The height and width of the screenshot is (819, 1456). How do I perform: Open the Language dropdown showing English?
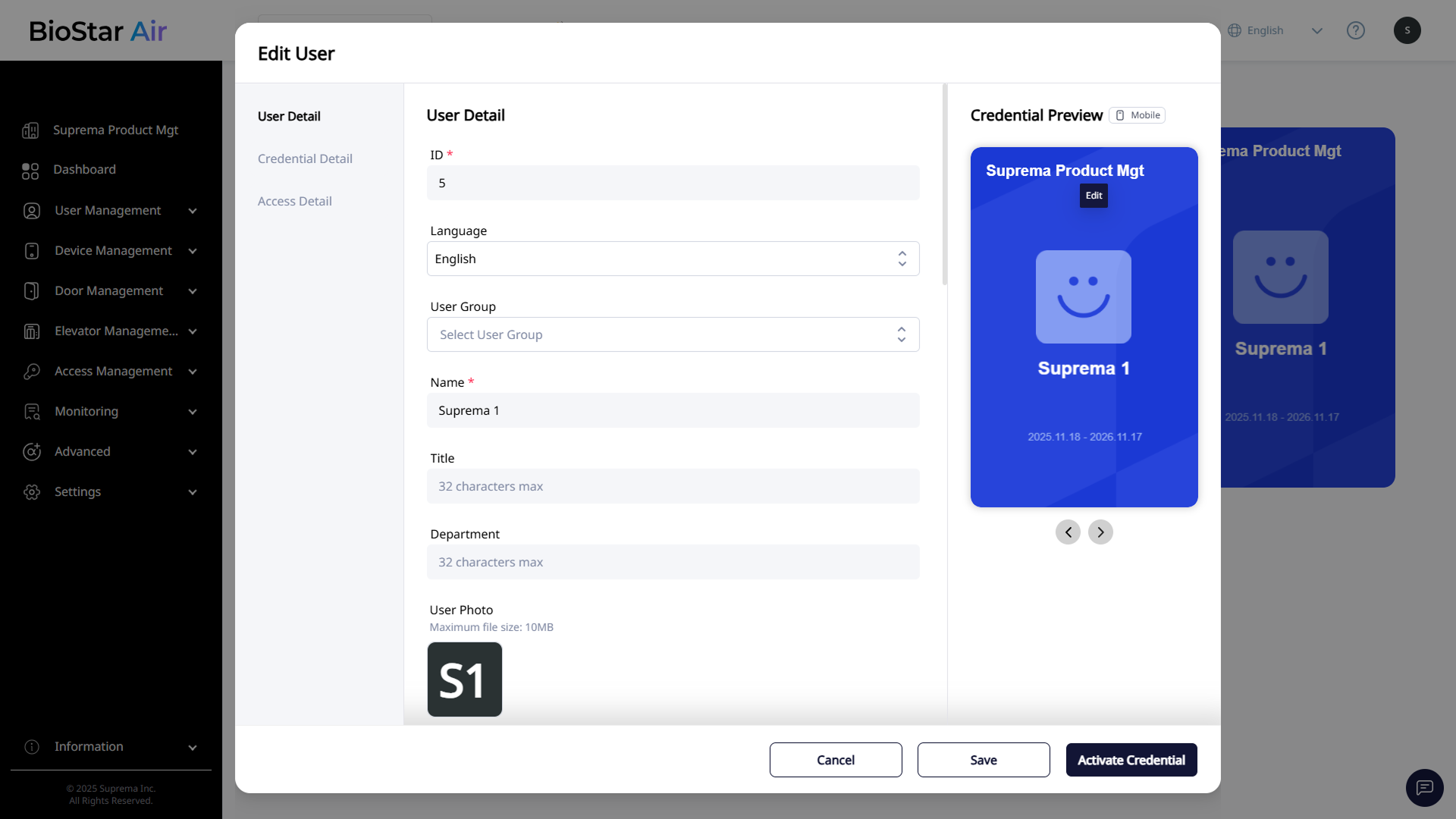(673, 259)
